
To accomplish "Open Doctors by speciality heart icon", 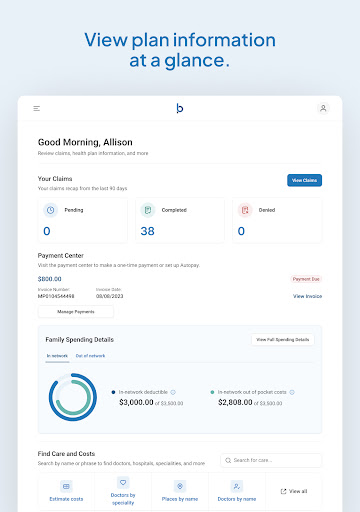I will coord(123,482).
